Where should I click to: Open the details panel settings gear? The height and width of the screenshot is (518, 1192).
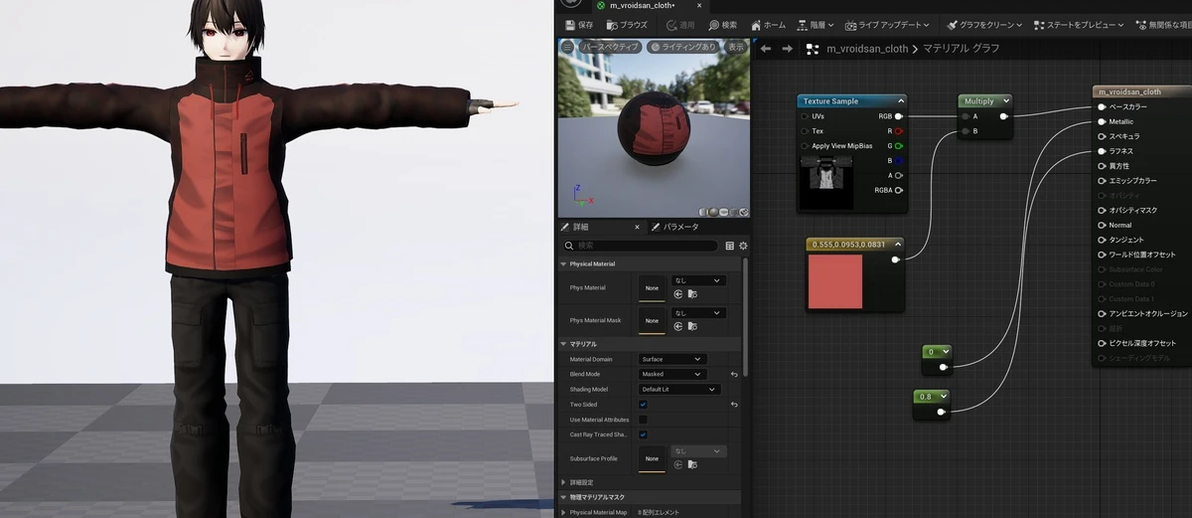743,245
